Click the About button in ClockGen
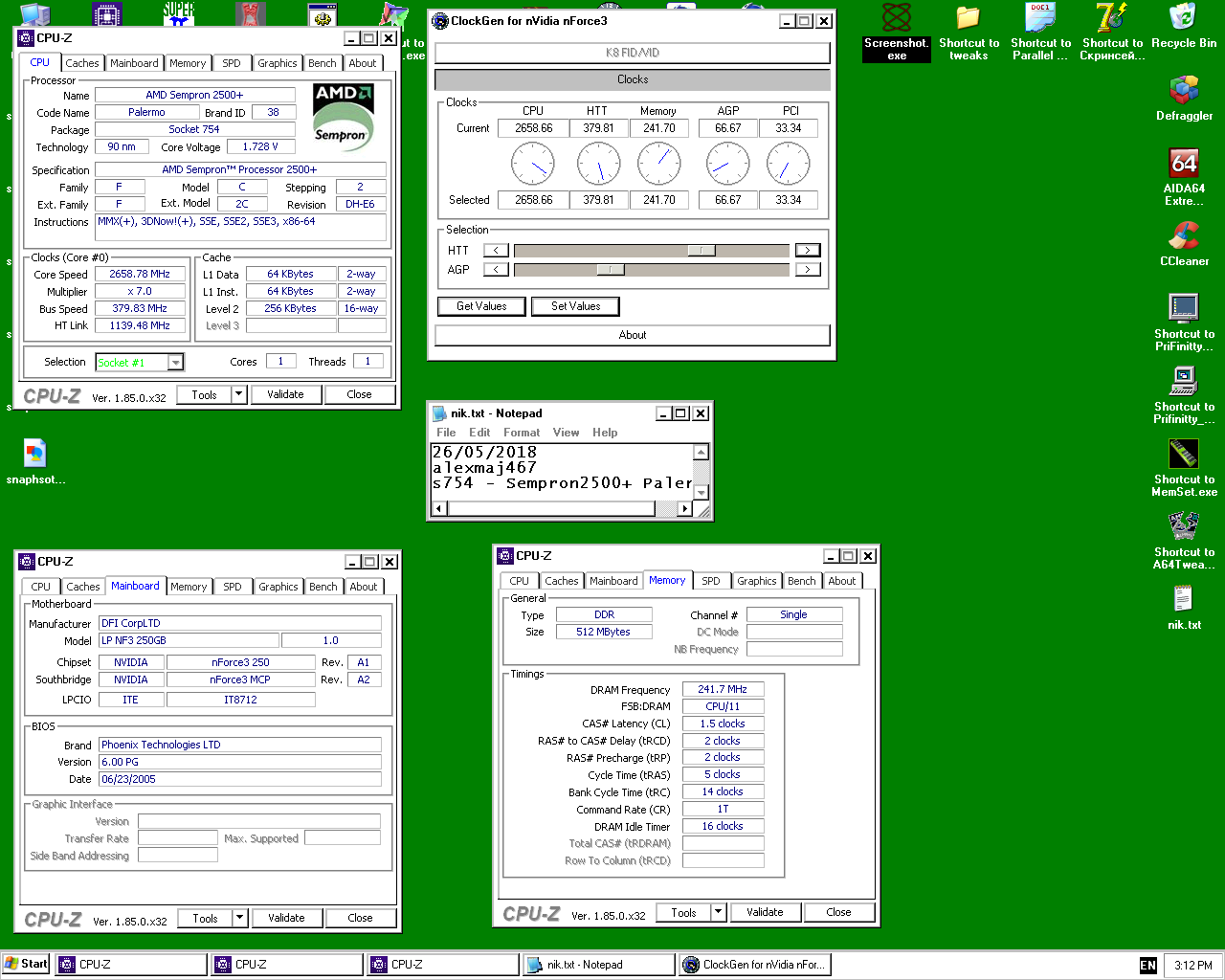 (633, 335)
